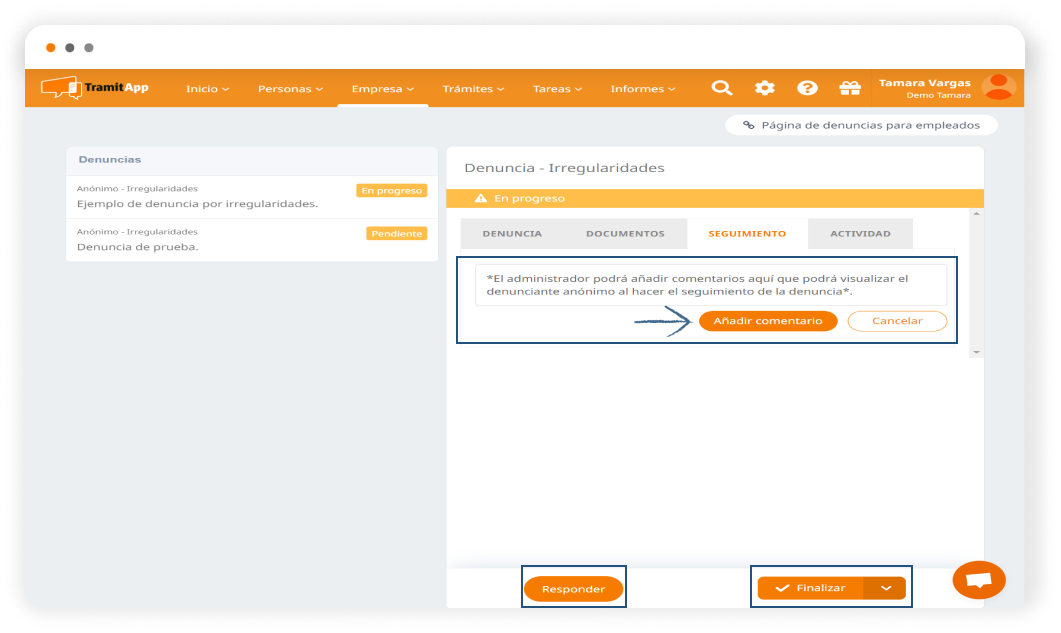Image resolution: width=1061 pixels, height=633 pixels.
Task: Expand the Finalizar dropdown arrow
Action: coord(885,588)
